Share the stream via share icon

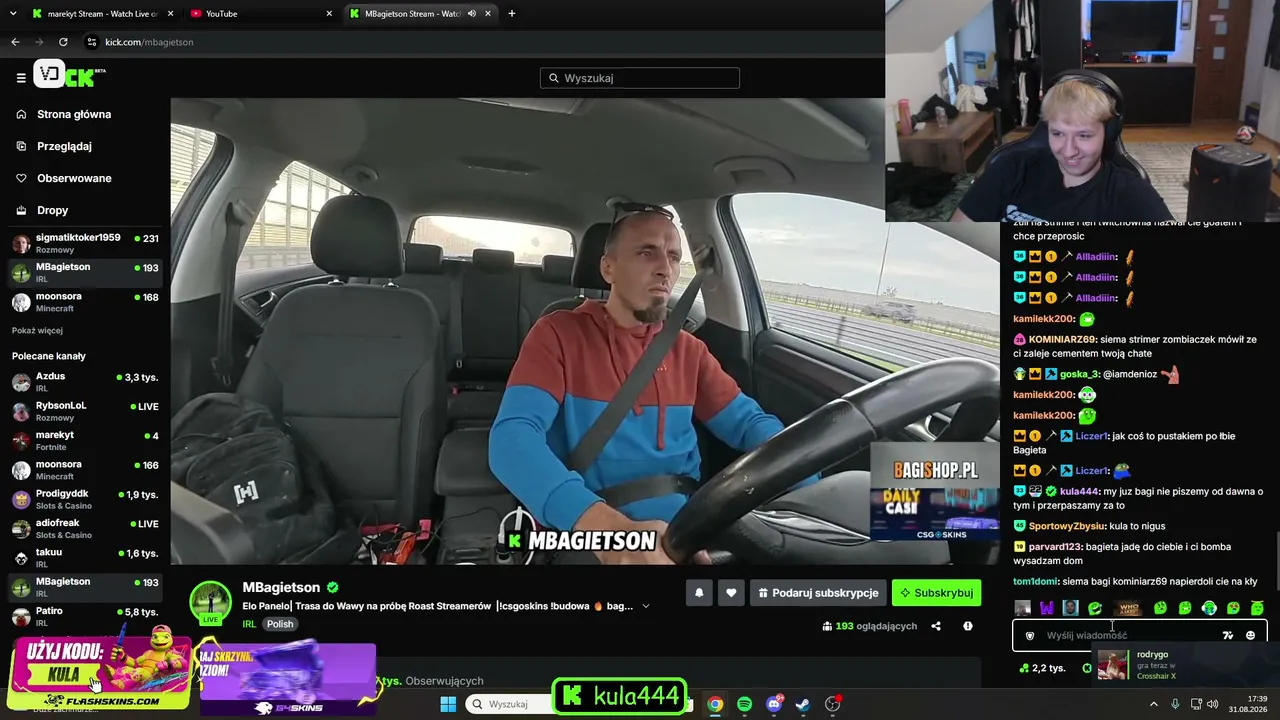(x=936, y=626)
